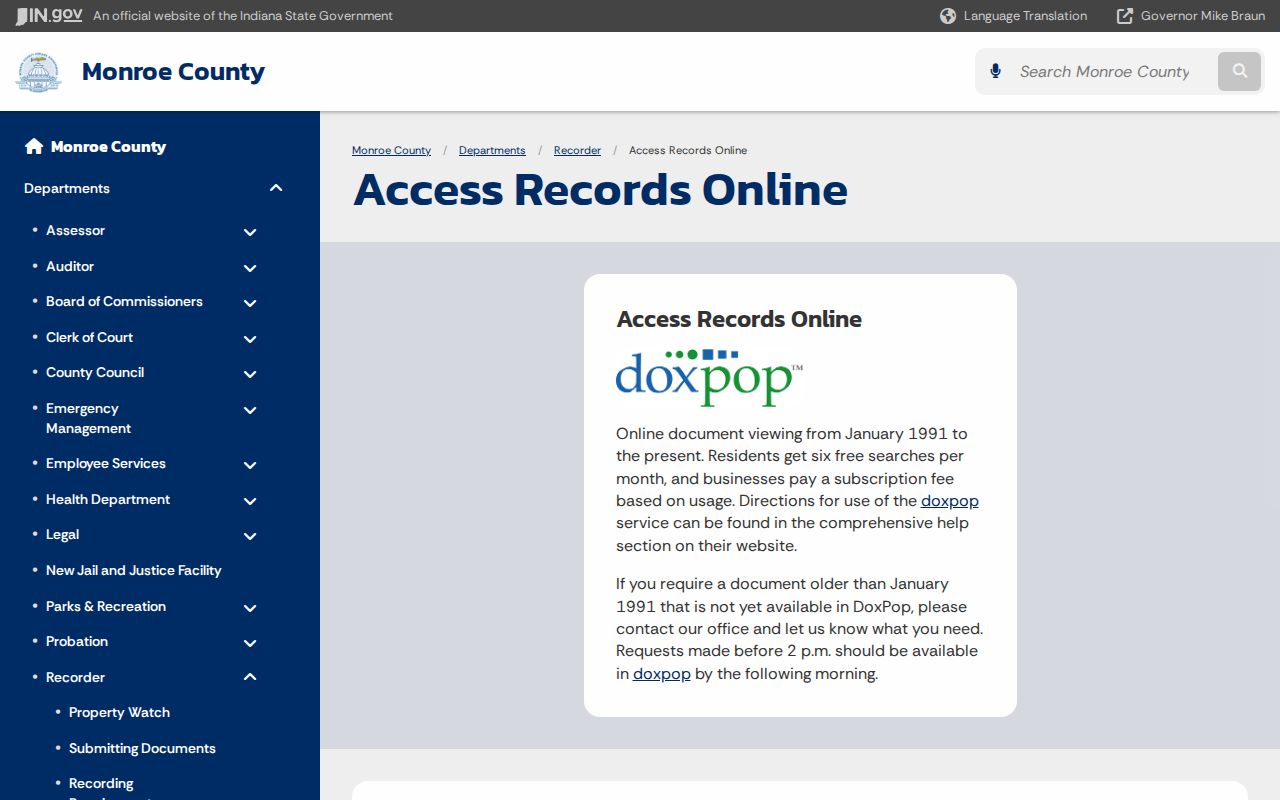The width and height of the screenshot is (1280, 800).
Task: Follow doxpop link in second paragraph
Action: pos(662,674)
